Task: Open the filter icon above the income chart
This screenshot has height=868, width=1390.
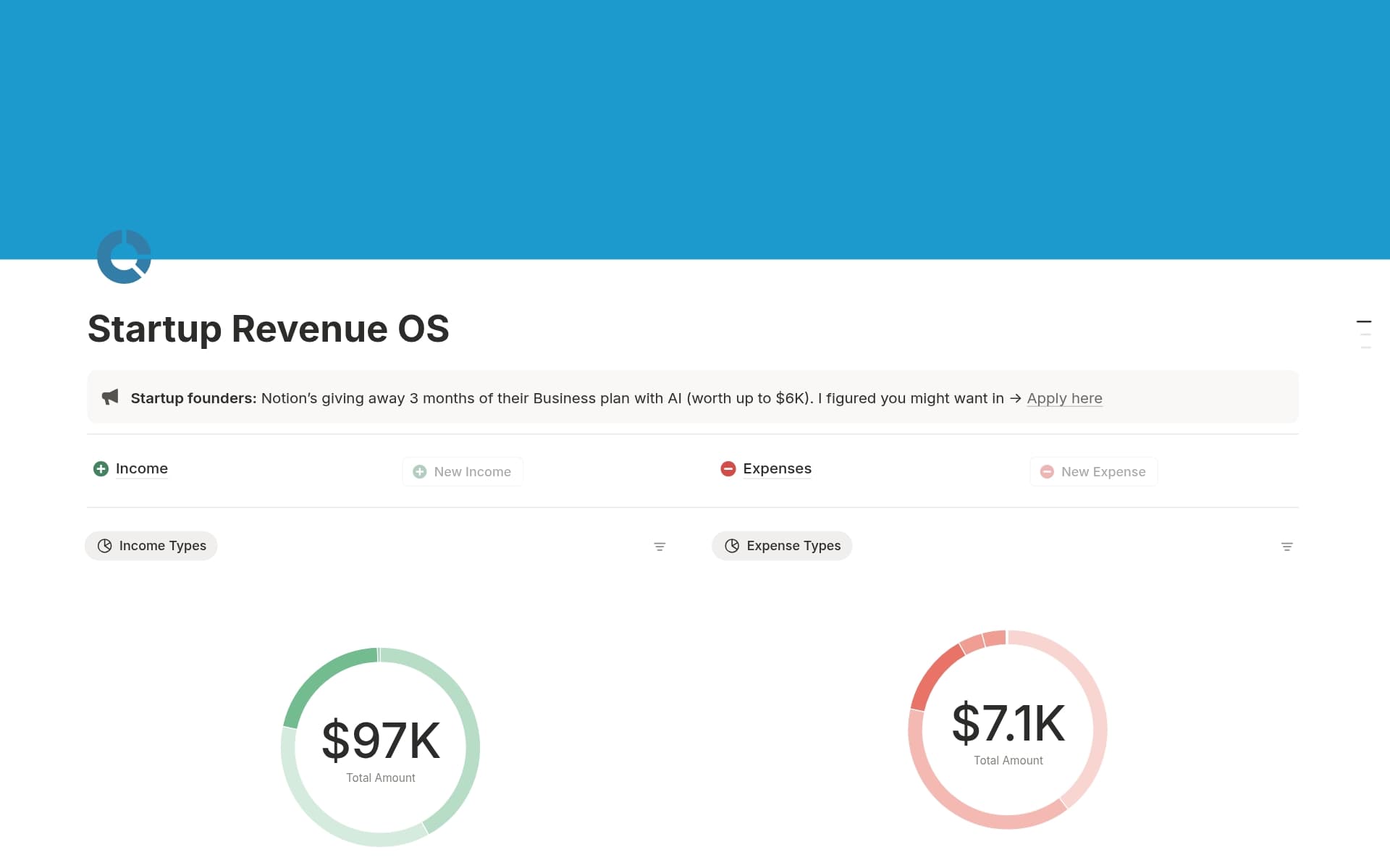Action: (660, 546)
